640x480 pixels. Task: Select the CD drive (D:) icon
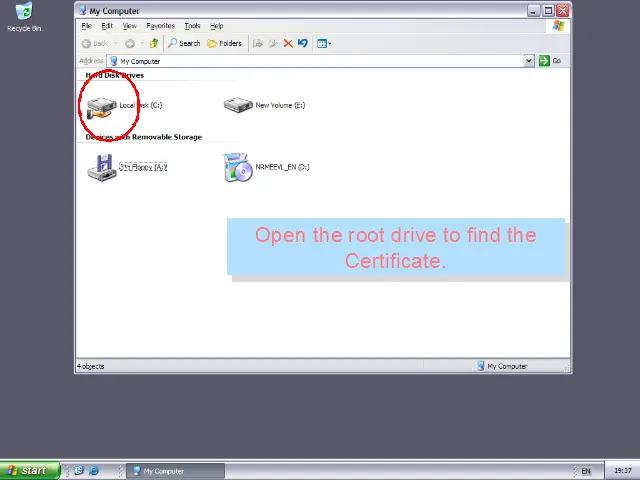click(238, 167)
